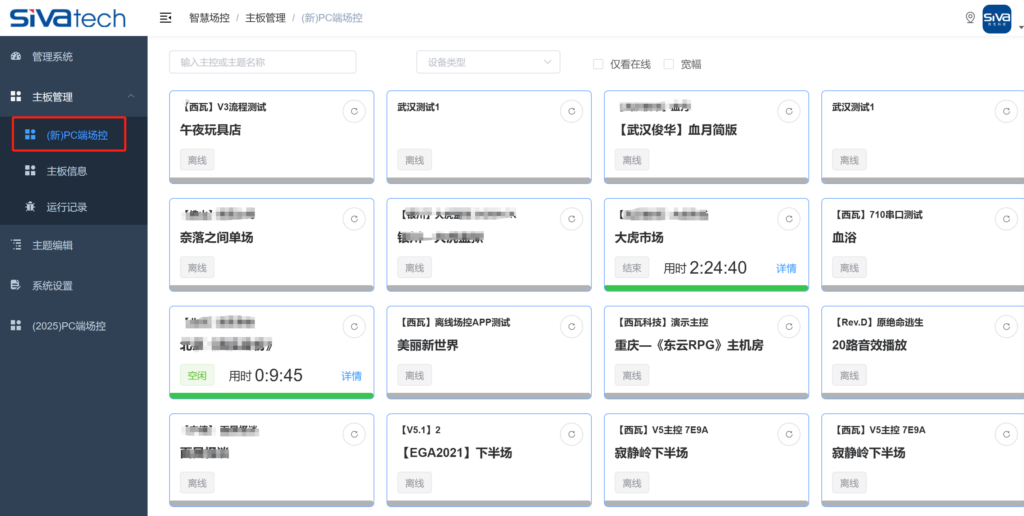Refresh the 【武汉俊华】血月简版 card

click(789, 111)
